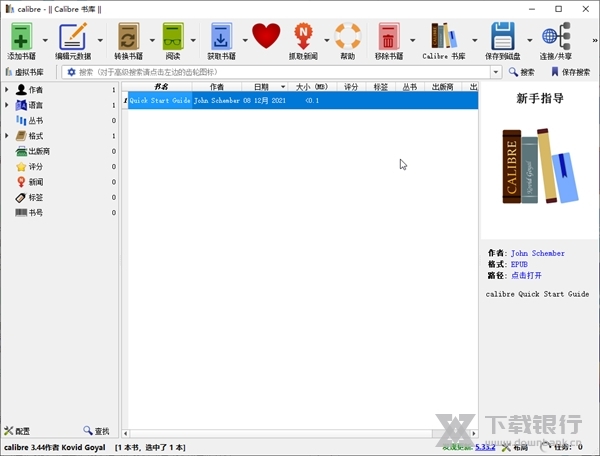Expand the Languages (语言) tree node
This screenshot has height=456, width=600.
click(7, 105)
